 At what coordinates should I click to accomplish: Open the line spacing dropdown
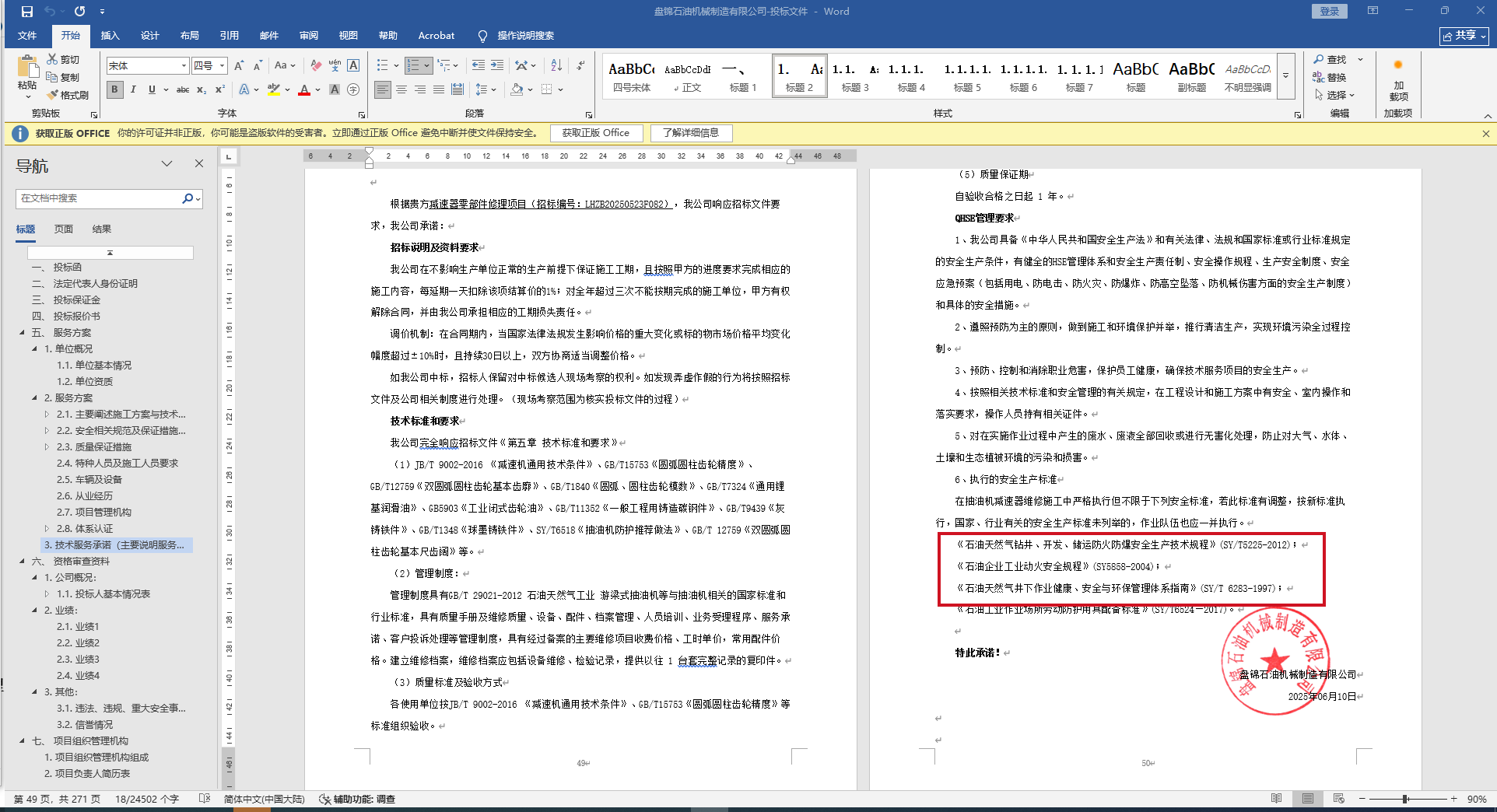tap(486, 89)
